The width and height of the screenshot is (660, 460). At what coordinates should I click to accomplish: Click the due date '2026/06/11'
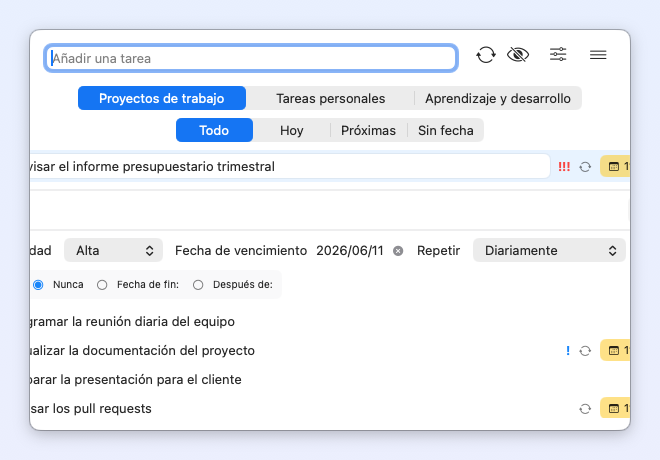click(350, 250)
